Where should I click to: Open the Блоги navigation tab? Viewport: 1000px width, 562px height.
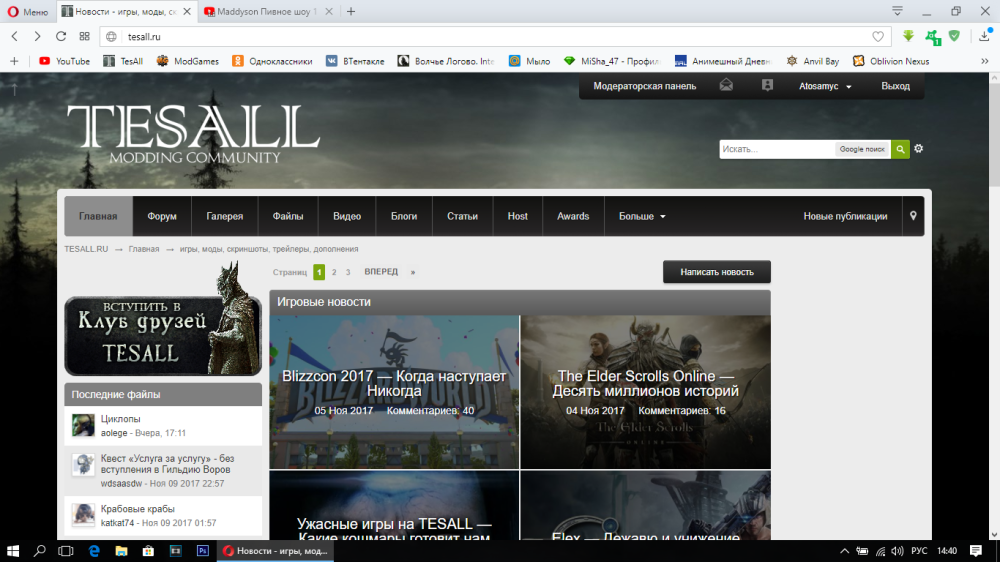tap(404, 216)
